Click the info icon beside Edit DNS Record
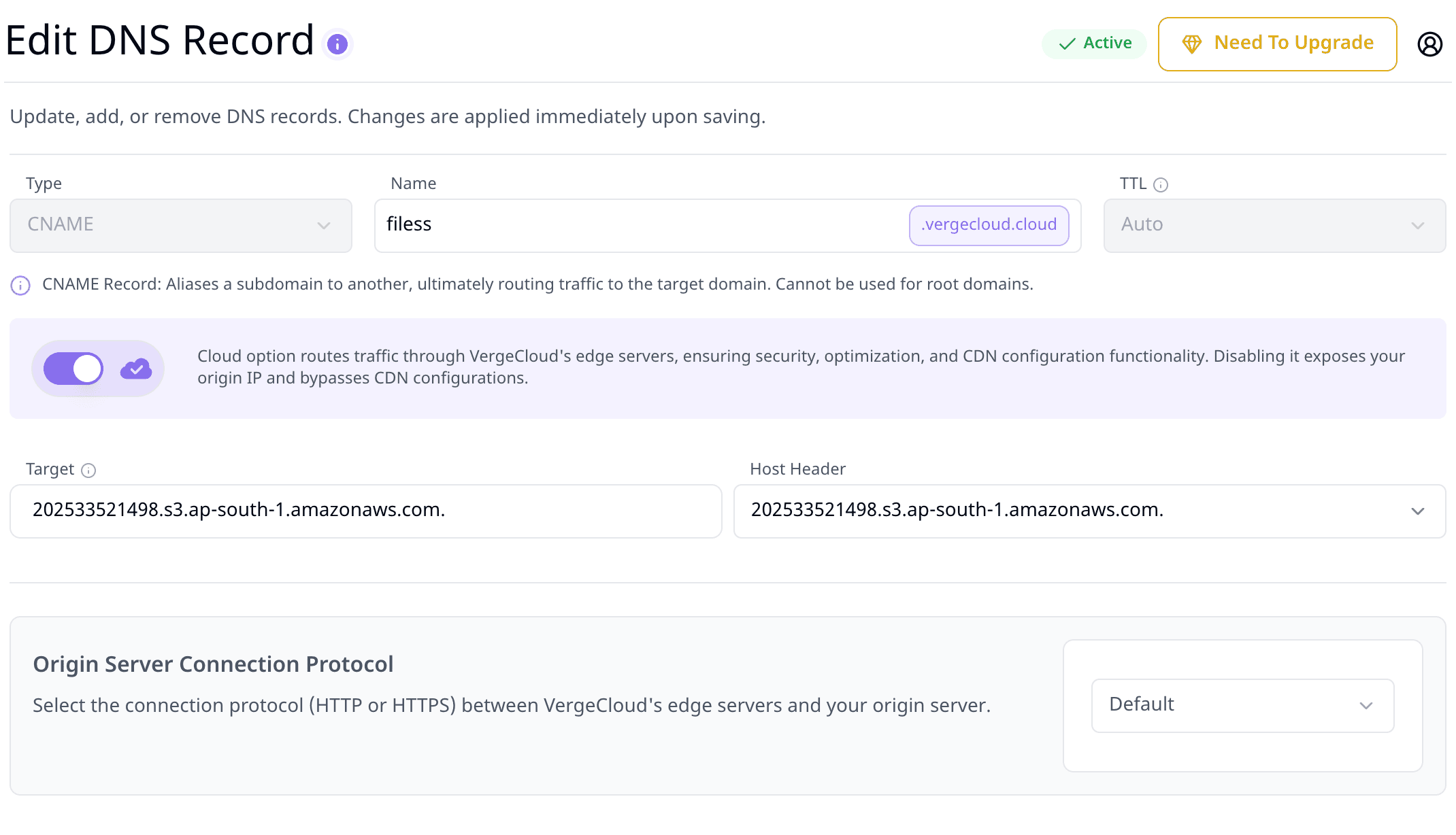 337,44
